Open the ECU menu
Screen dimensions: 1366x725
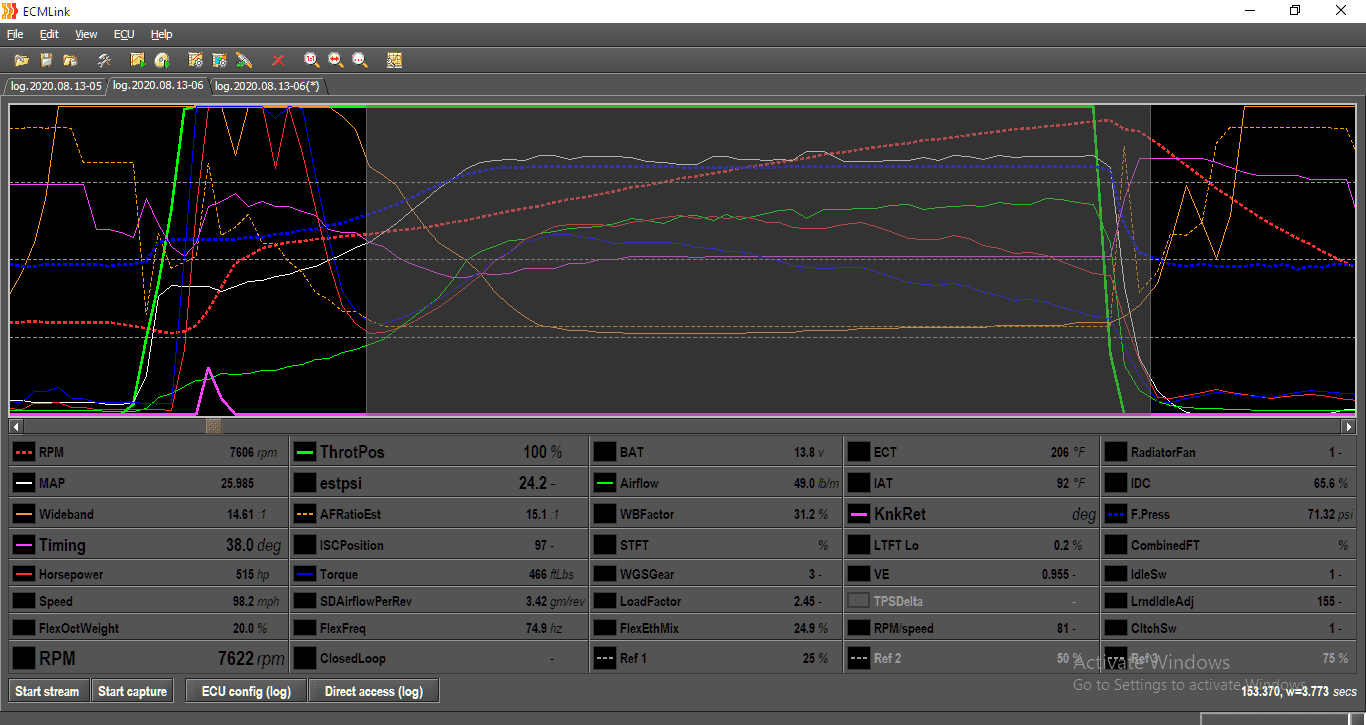(x=124, y=34)
